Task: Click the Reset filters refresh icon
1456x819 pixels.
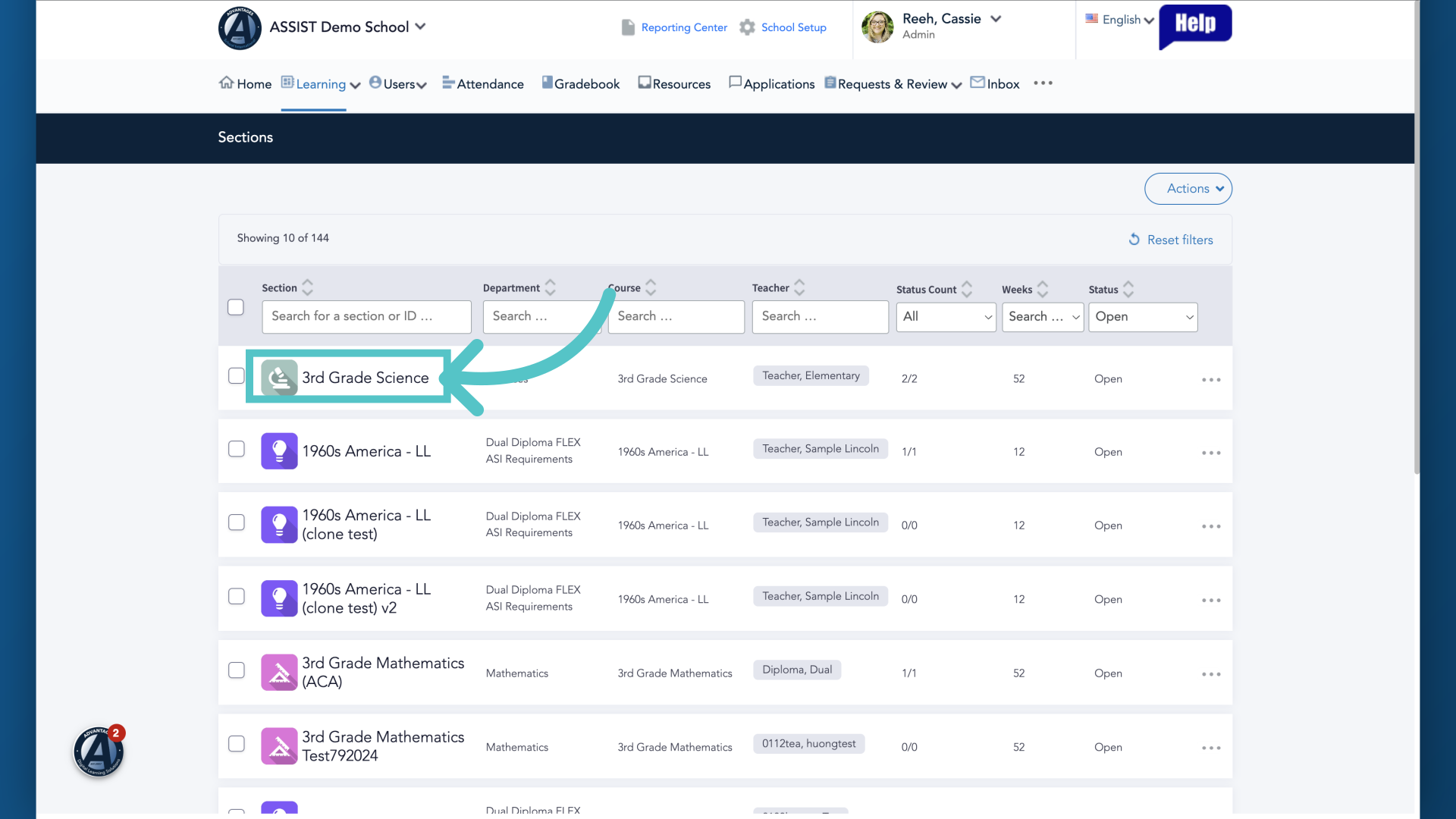Action: click(x=1134, y=240)
